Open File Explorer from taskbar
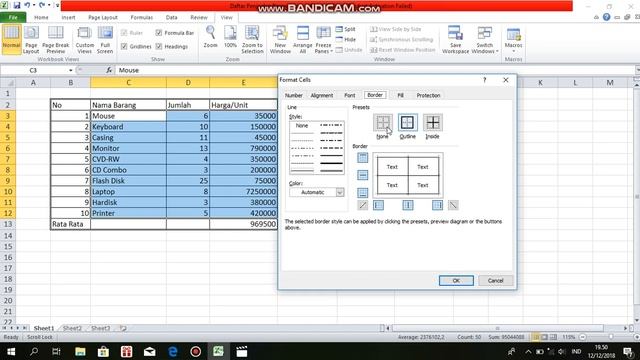 (80, 351)
